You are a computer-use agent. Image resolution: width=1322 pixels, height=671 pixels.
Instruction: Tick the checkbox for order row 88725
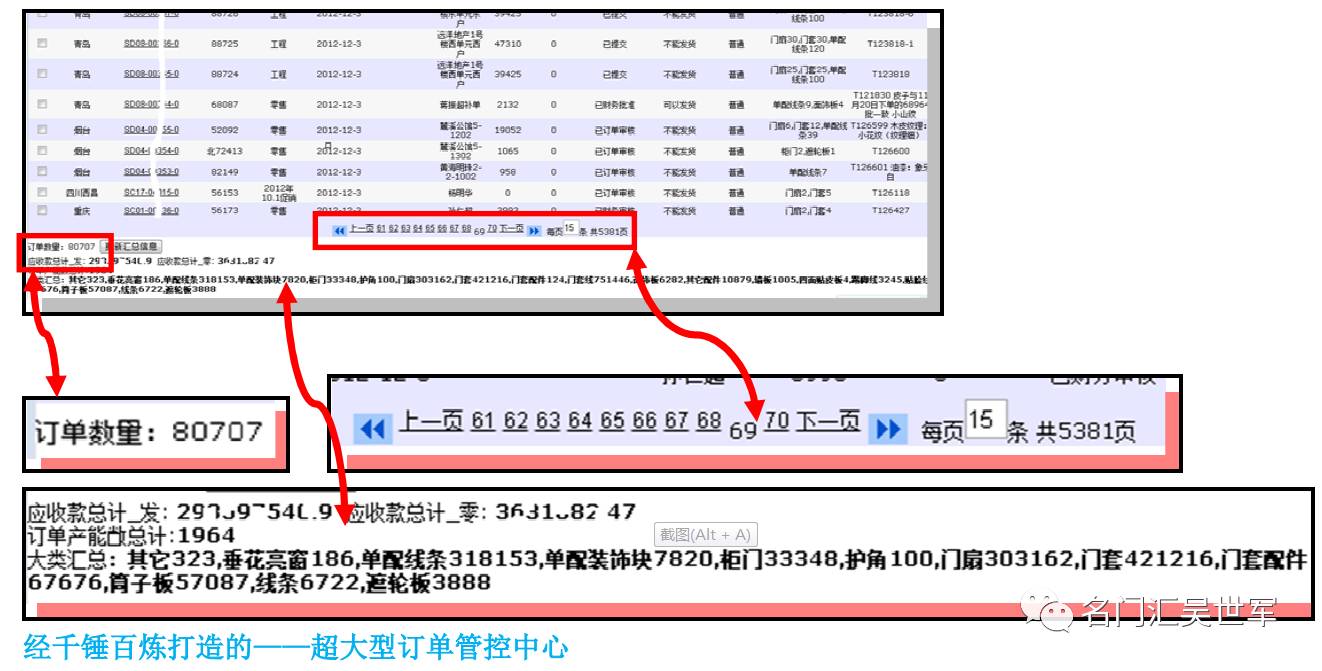point(42,45)
